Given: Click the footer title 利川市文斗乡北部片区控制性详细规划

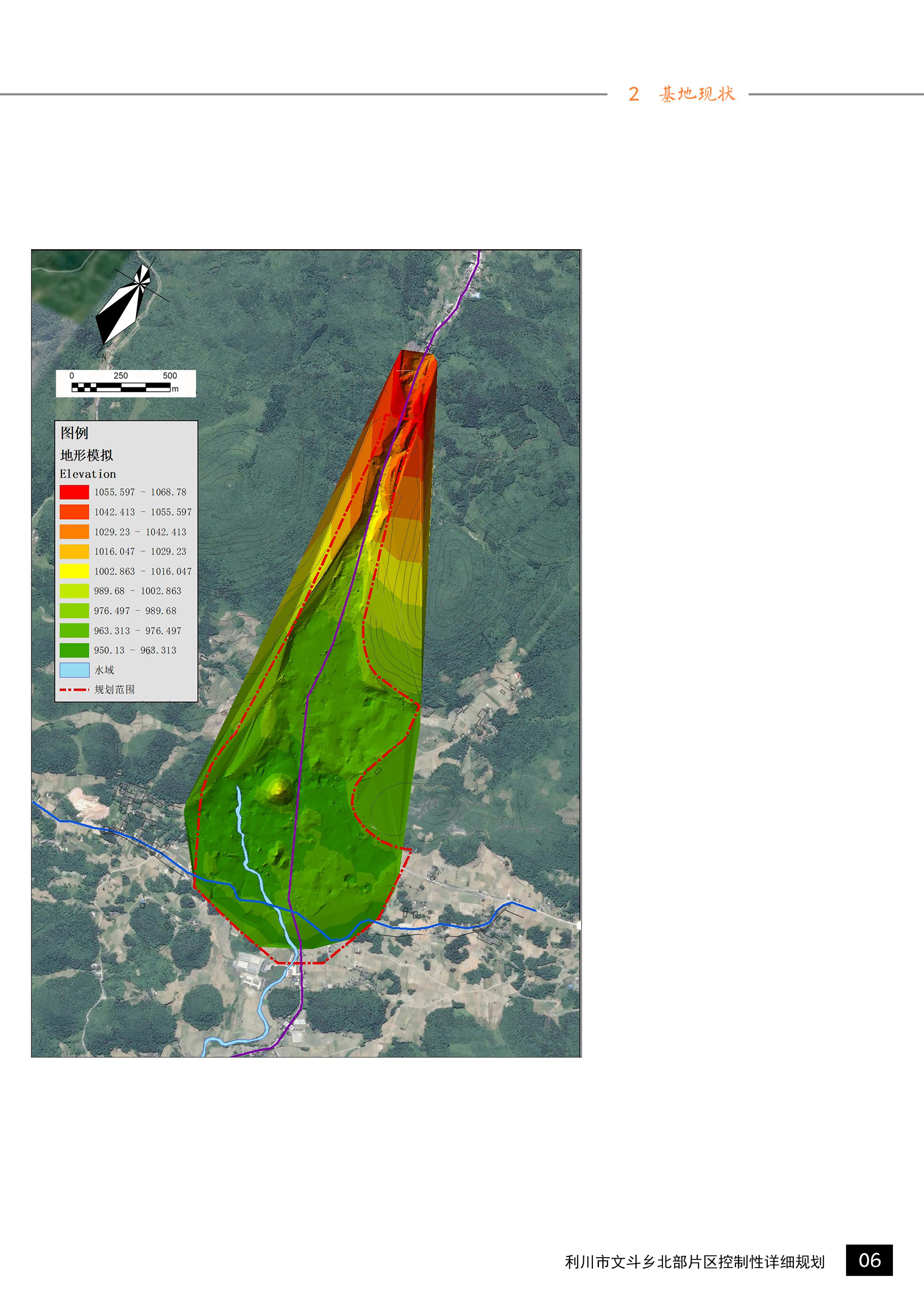Looking at the screenshot, I should click(x=695, y=1262).
